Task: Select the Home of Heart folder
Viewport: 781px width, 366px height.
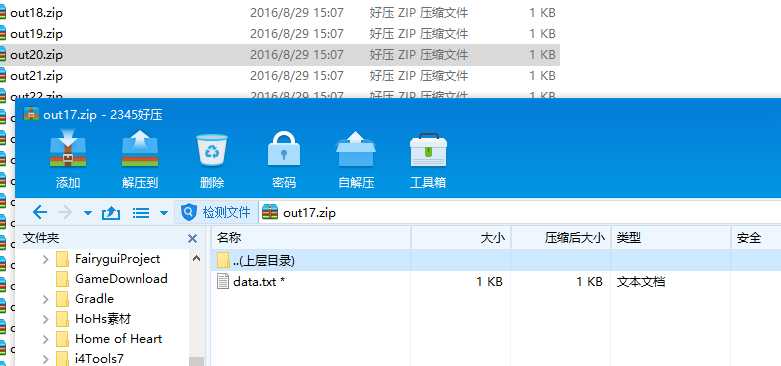Action: [119, 339]
